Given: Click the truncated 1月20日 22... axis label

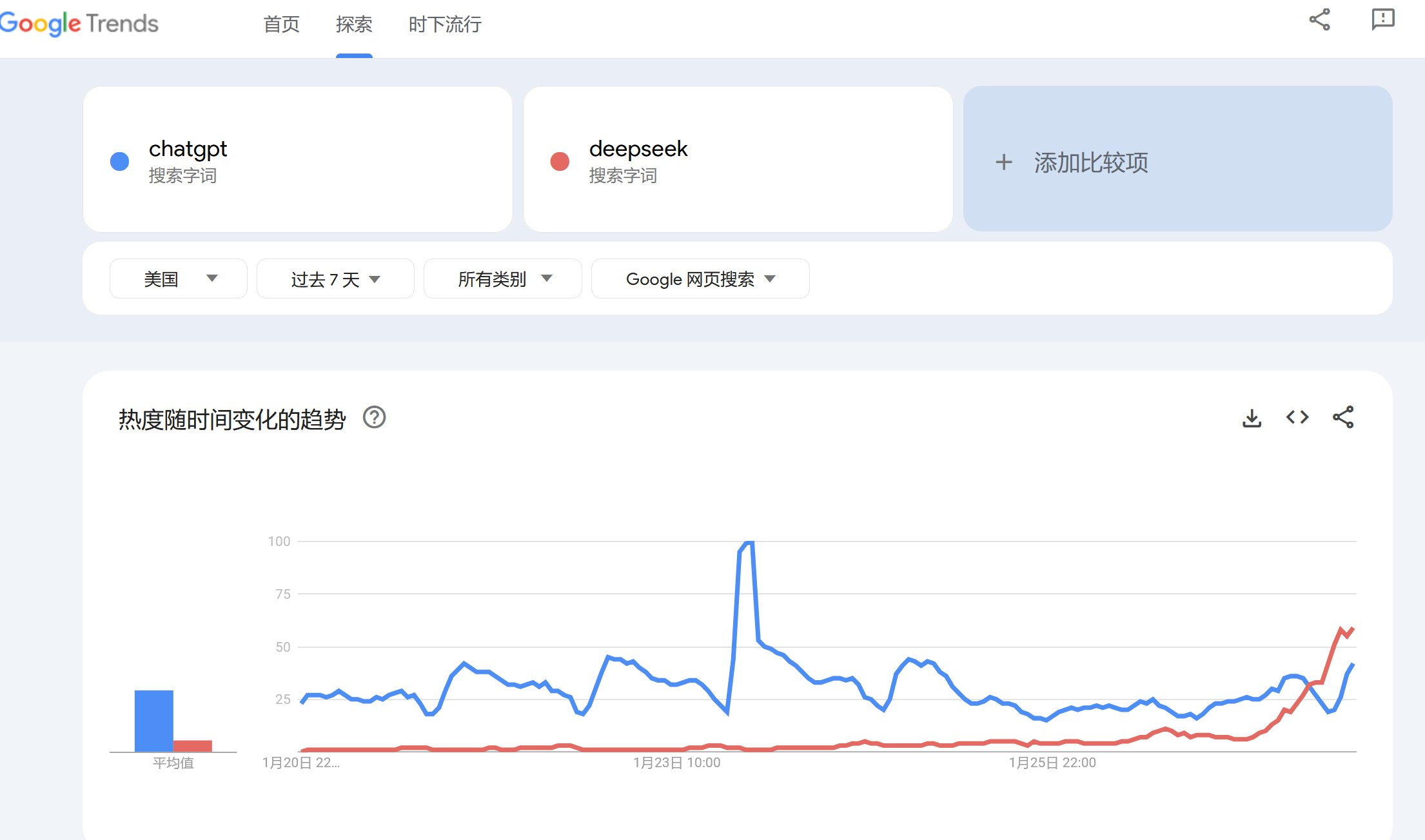Looking at the screenshot, I should (300, 763).
